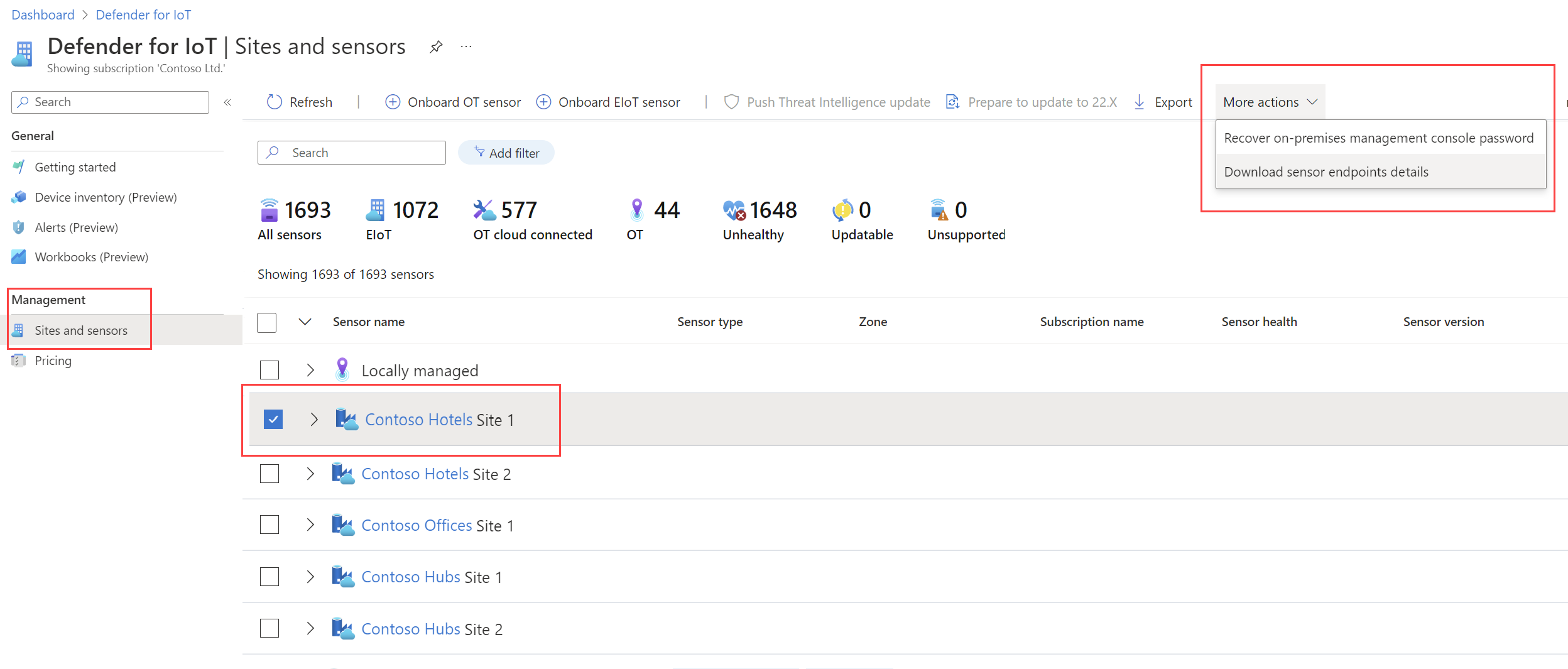Click the Refresh icon in toolbar
Image resolution: width=1568 pixels, height=669 pixels.
click(275, 102)
